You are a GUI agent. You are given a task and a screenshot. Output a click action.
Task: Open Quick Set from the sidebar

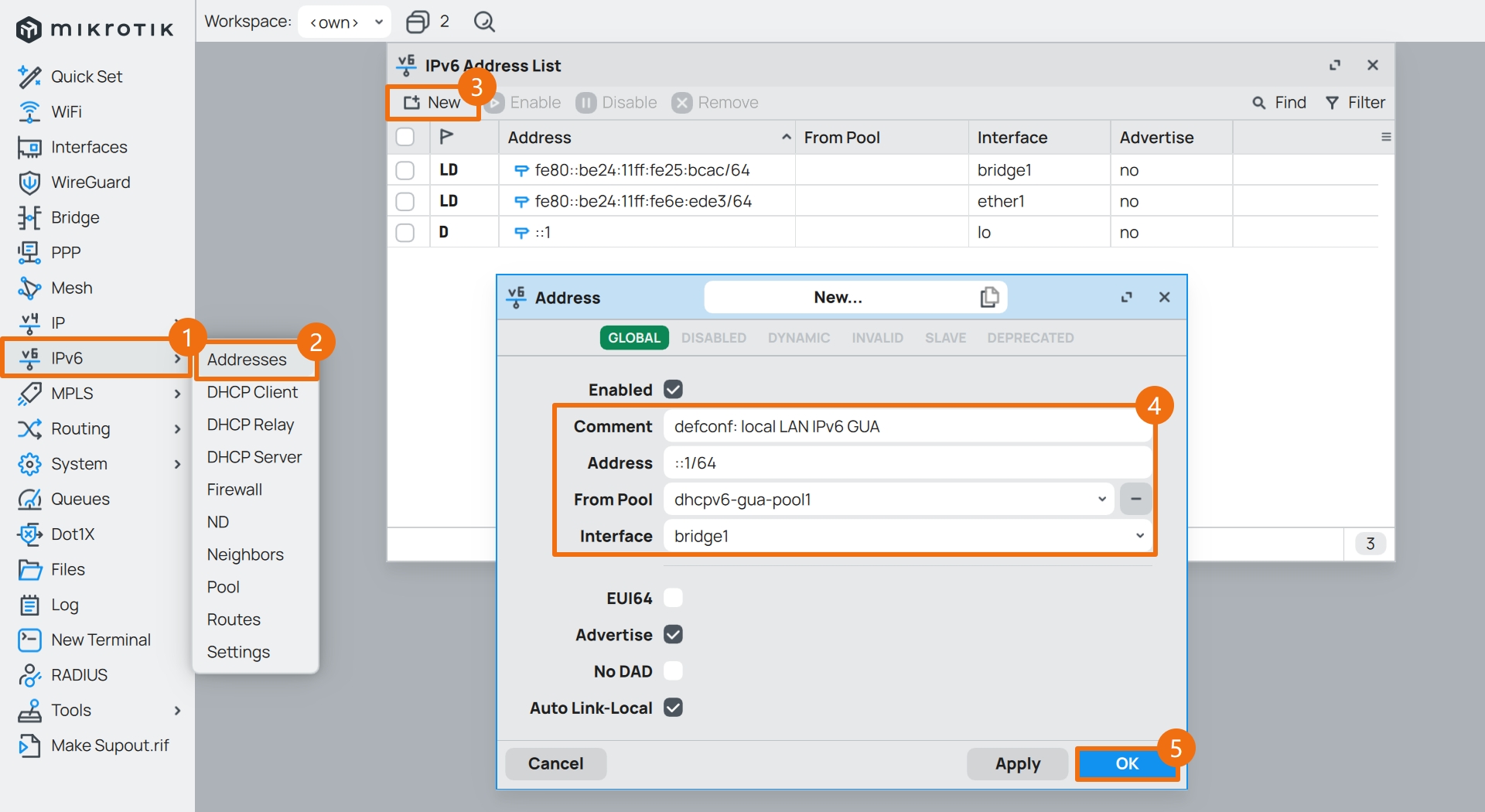coord(86,77)
